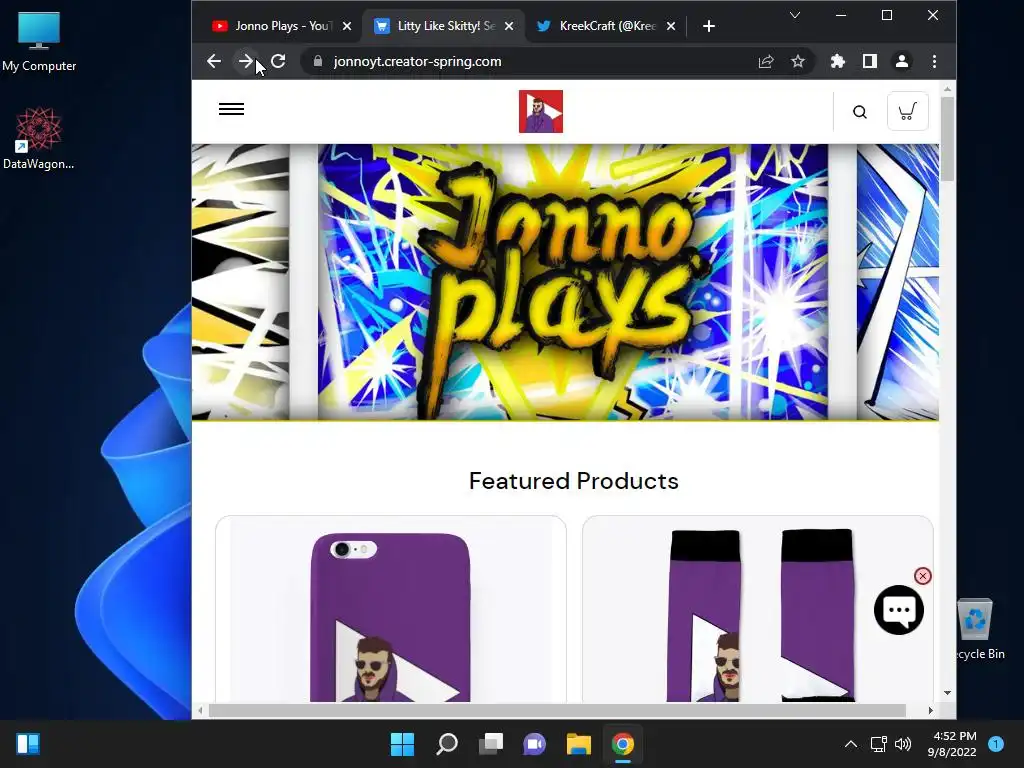
Task: Click the horizontal scrollbar thumb
Action: click(557, 711)
